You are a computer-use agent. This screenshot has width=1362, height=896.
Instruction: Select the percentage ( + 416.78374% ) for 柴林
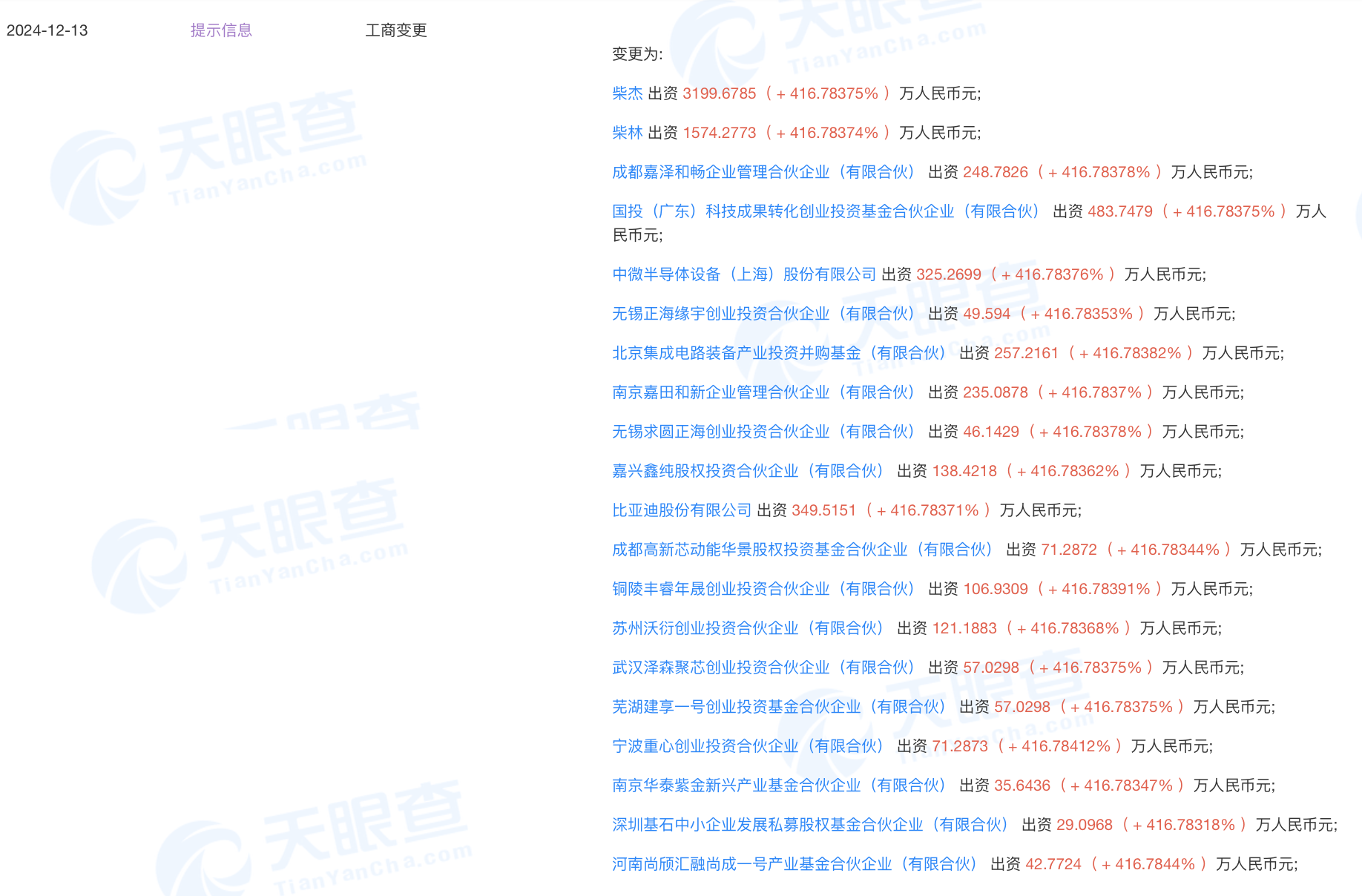click(827, 133)
